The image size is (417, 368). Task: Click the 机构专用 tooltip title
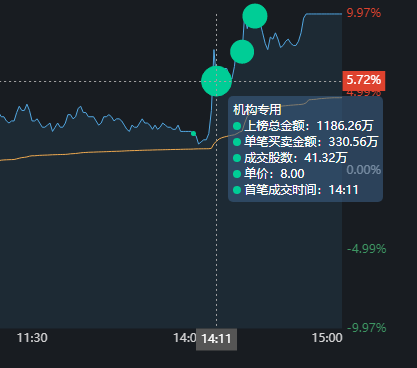(x=257, y=110)
